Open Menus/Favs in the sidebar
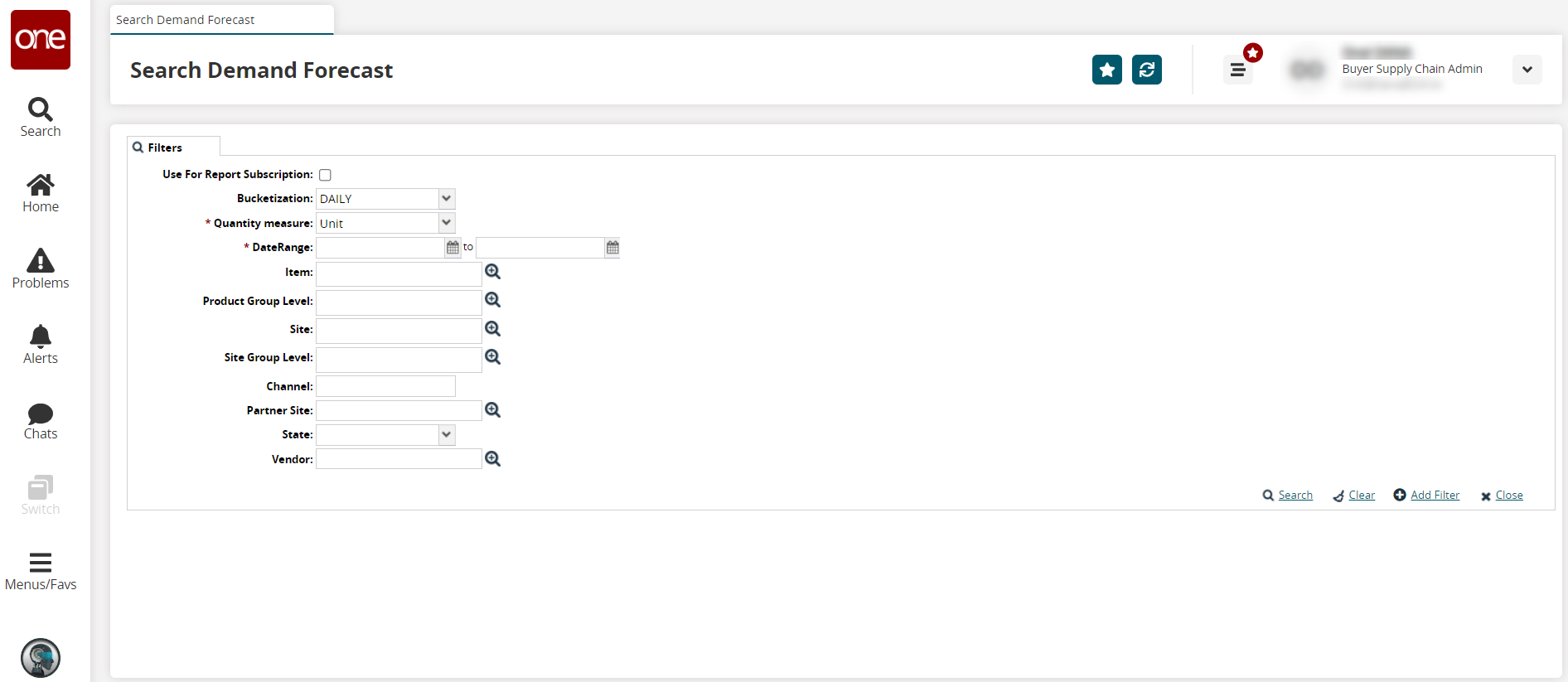The image size is (1568, 682). pyautogui.click(x=41, y=571)
